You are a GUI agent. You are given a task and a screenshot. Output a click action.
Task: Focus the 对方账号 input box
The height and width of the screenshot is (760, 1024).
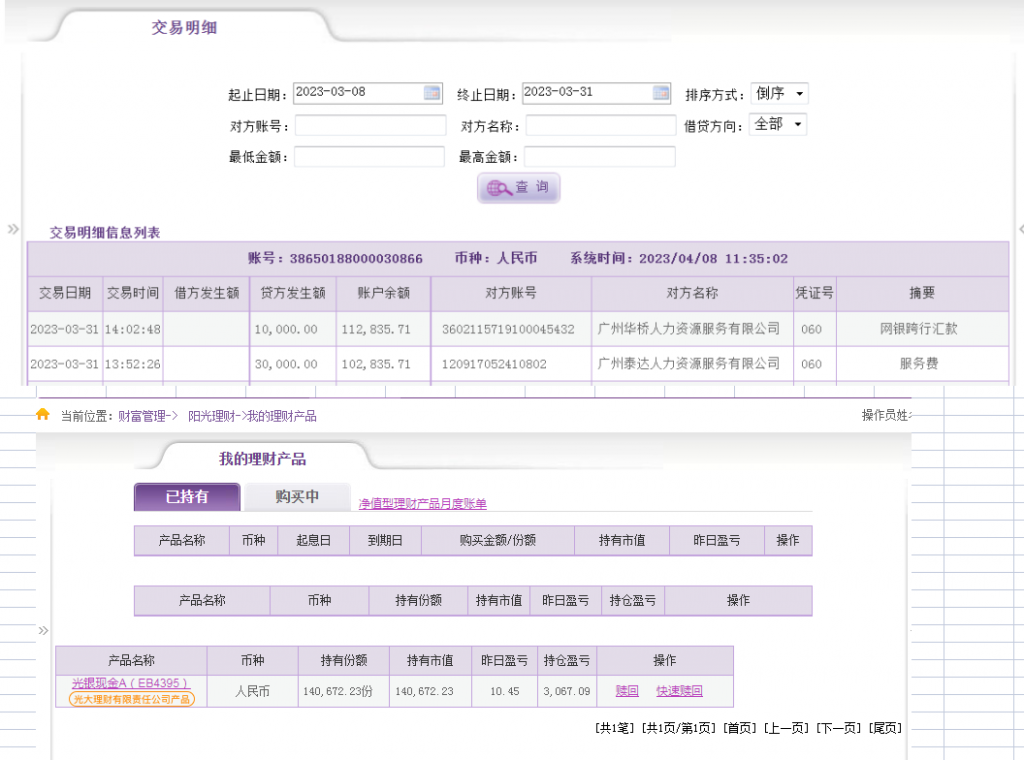coord(370,125)
